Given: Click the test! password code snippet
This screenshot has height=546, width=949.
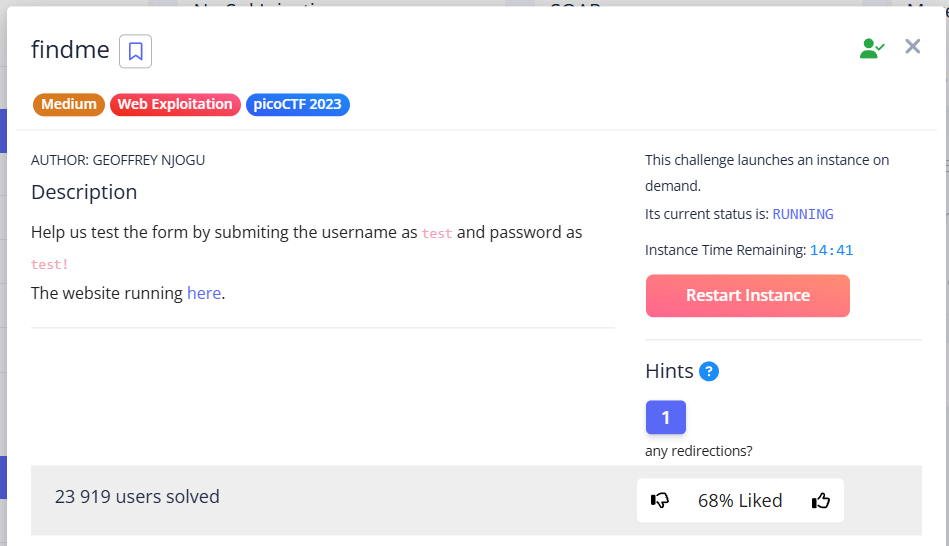Looking at the screenshot, I should [50, 265].
